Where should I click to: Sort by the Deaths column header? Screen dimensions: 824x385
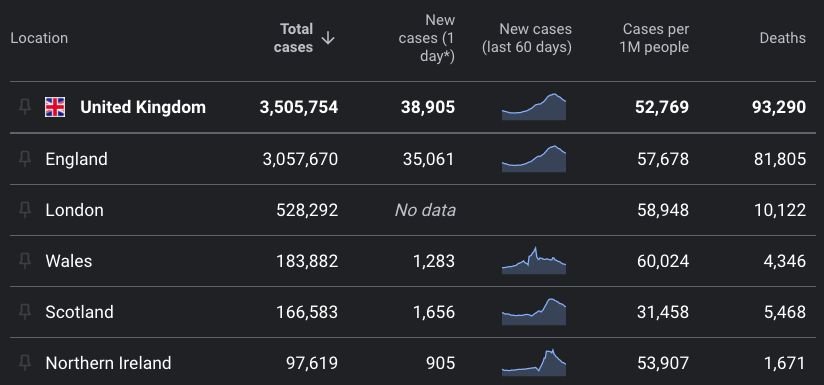782,38
